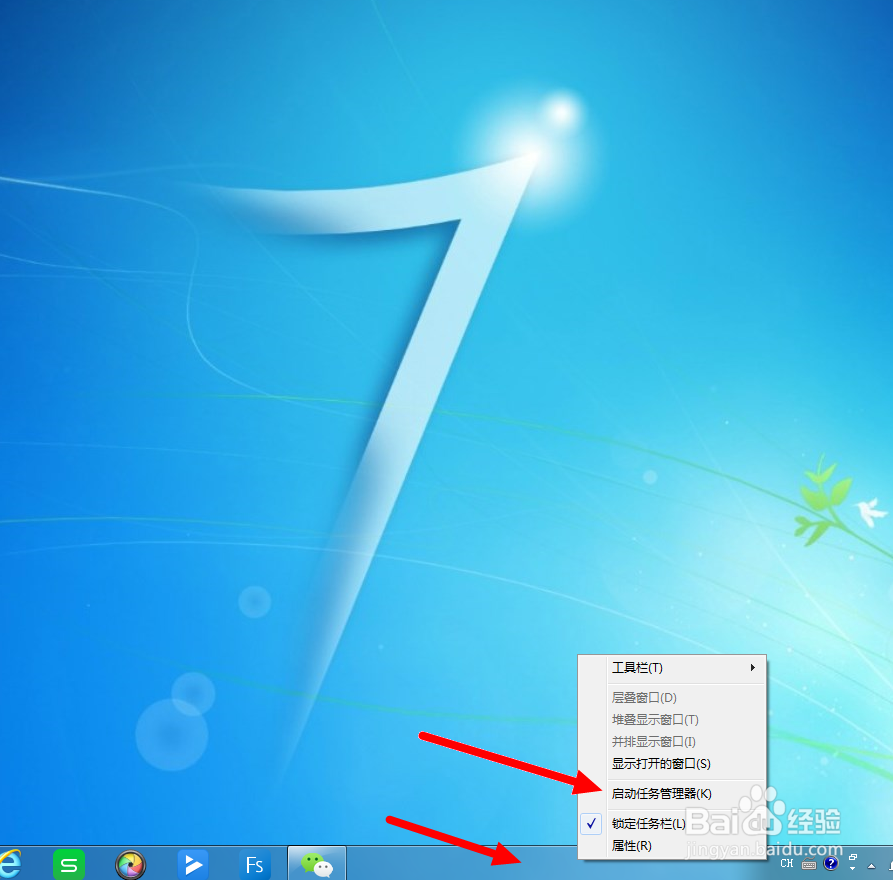Show hidden tray icons arrow
Viewport: 893px width, 880px height.
point(871,866)
